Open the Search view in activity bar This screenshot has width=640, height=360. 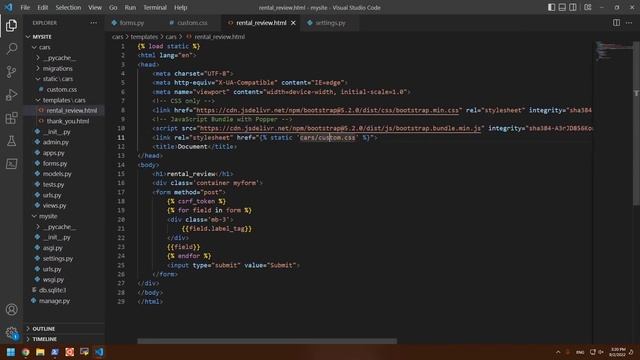click(11, 49)
